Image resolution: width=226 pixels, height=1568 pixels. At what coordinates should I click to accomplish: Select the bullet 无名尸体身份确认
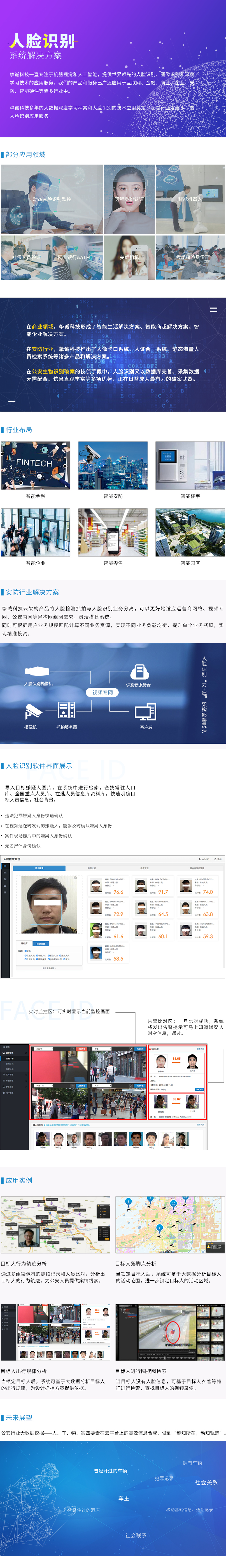point(23,846)
